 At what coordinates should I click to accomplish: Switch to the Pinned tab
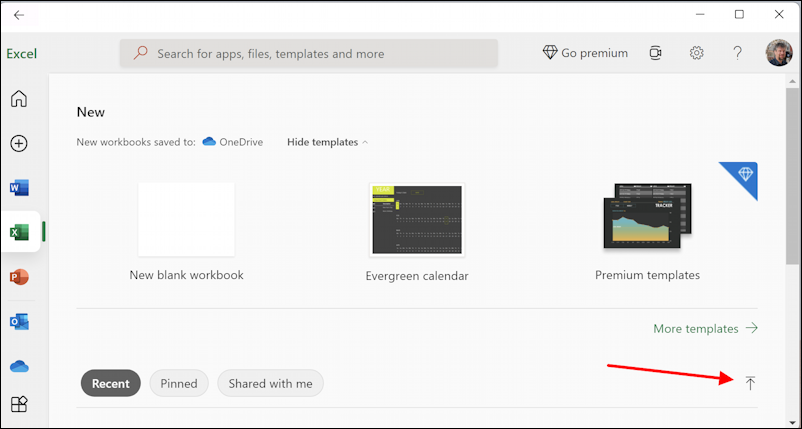coord(179,383)
